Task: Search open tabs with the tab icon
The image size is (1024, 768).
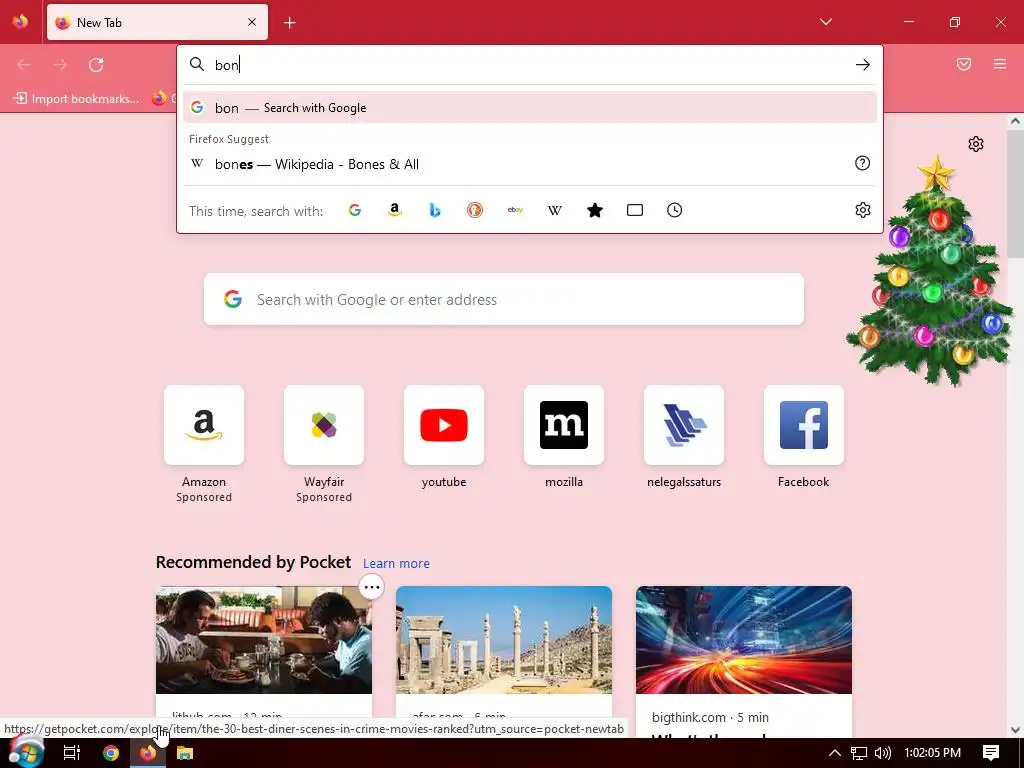Action: (635, 210)
